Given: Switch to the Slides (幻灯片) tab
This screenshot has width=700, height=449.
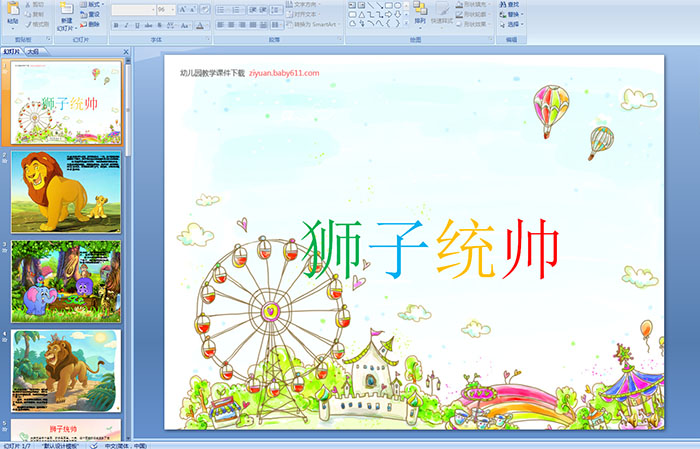Looking at the screenshot, I should tap(12, 50).
